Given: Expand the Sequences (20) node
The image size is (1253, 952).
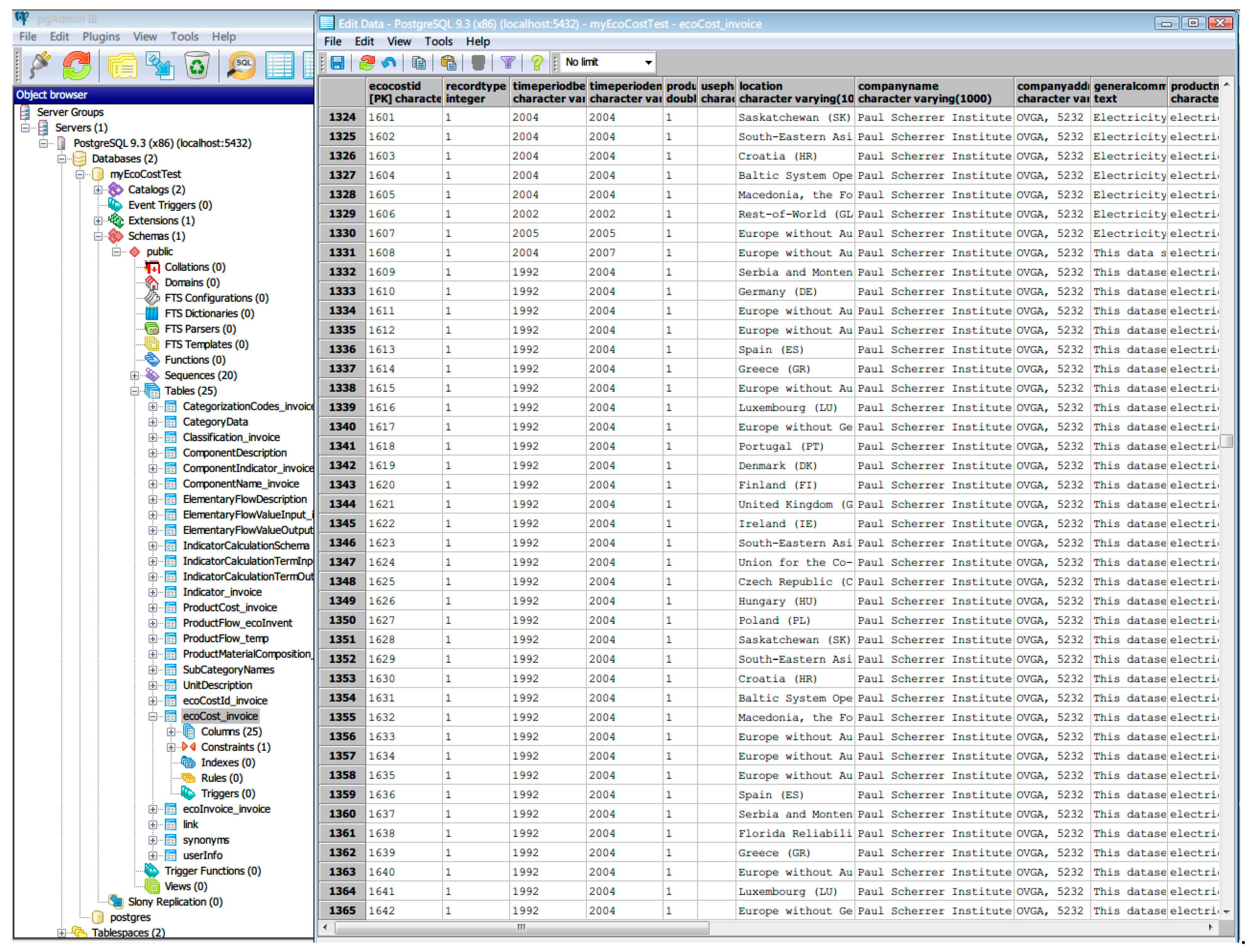Looking at the screenshot, I should tap(134, 376).
